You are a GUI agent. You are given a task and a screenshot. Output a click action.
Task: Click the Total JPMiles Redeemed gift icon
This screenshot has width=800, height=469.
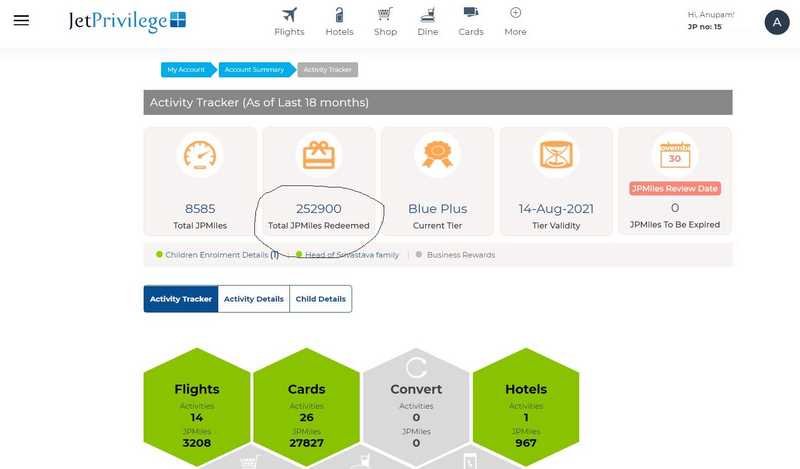click(319, 155)
